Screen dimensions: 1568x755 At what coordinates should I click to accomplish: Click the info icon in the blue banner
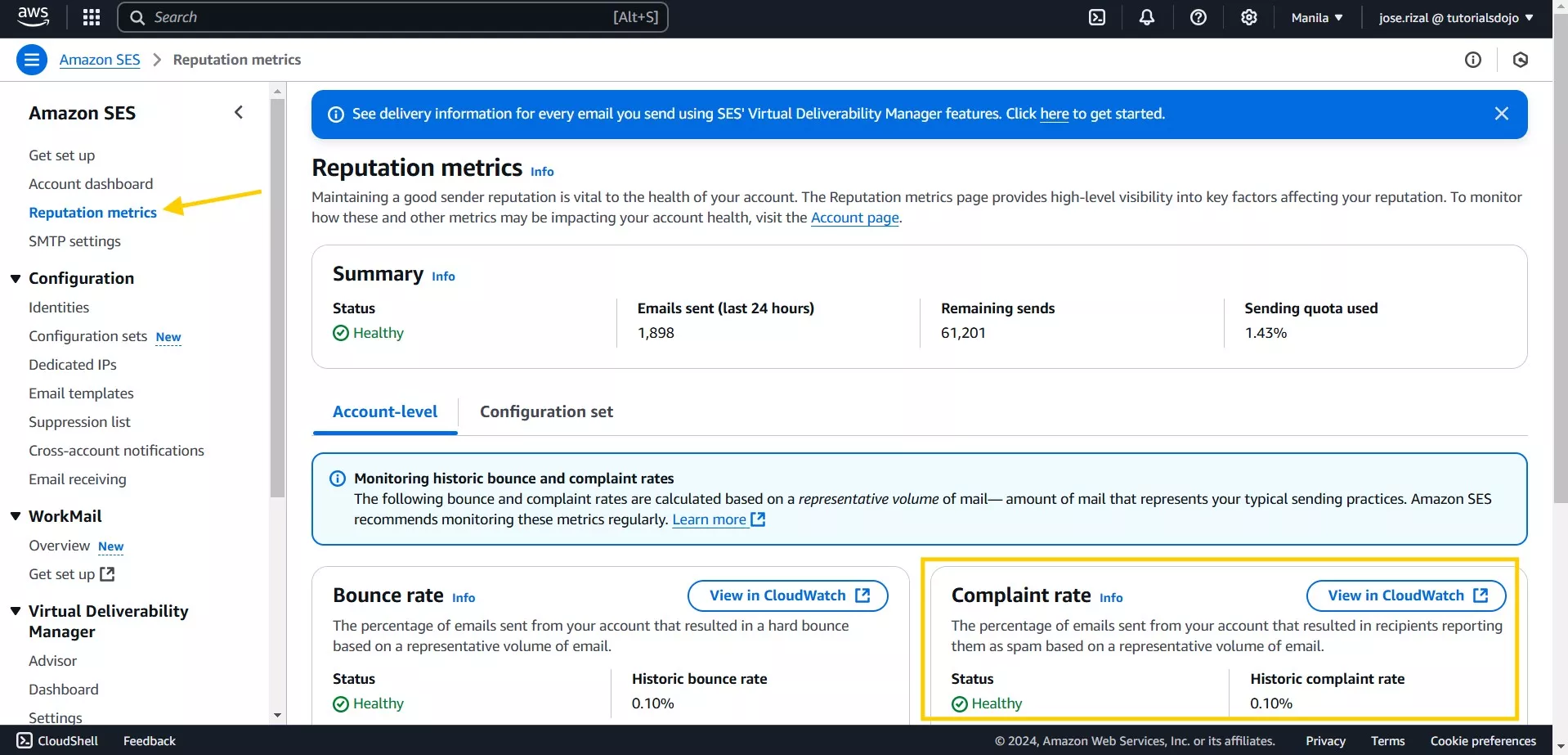(x=335, y=115)
